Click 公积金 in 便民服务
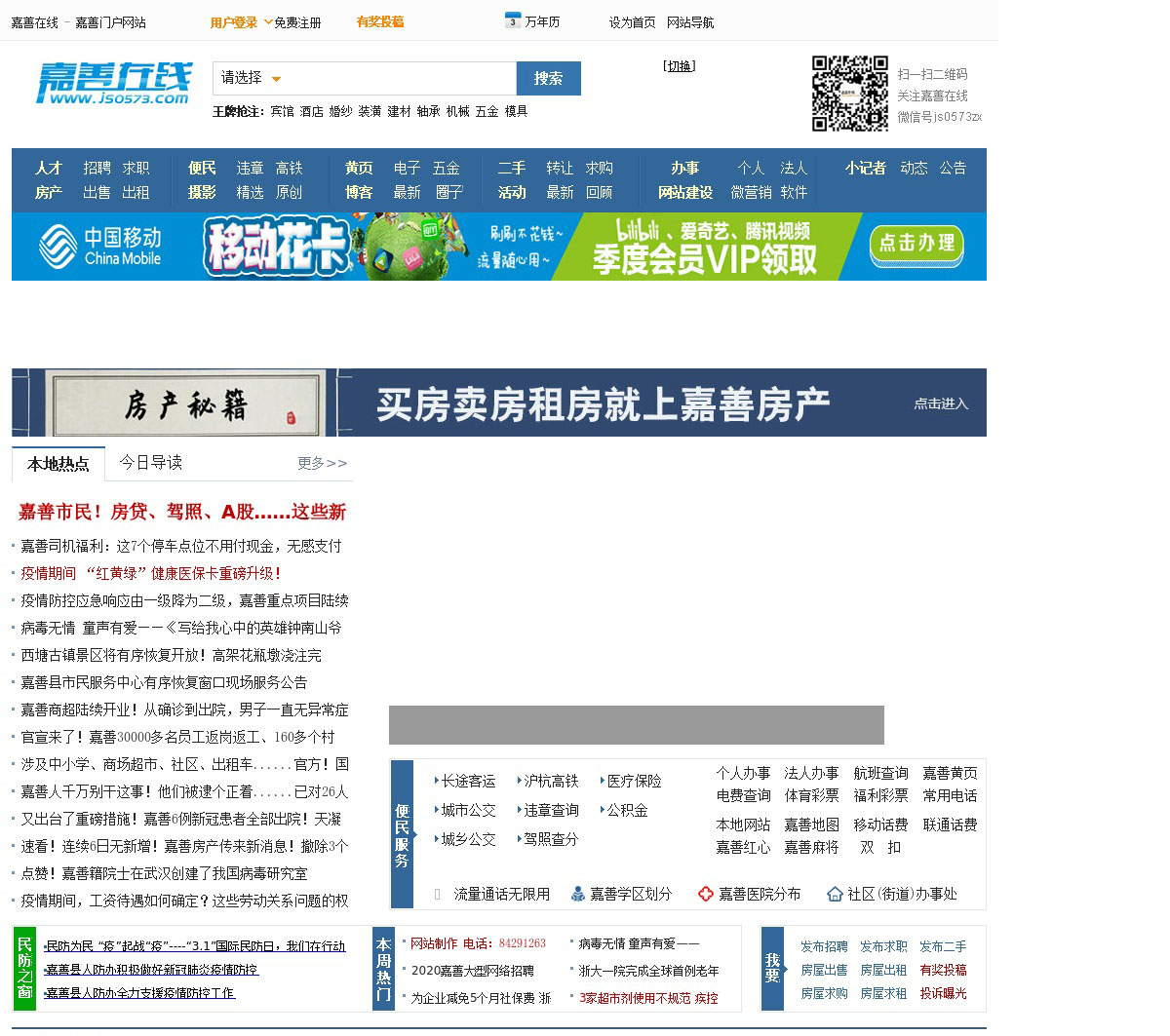The width and height of the screenshot is (1170, 1036). click(x=627, y=810)
